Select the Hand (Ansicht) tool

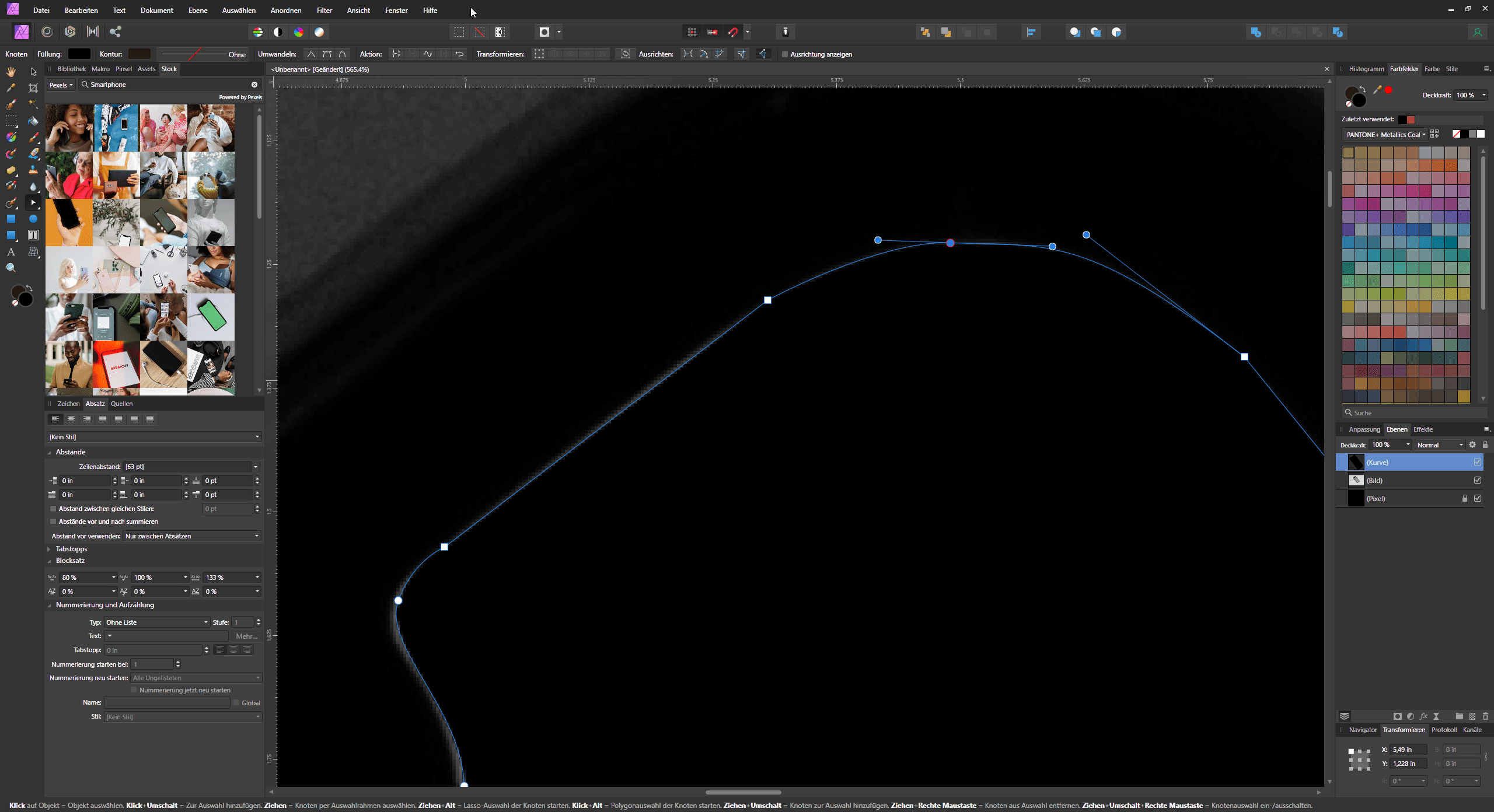[x=11, y=71]
